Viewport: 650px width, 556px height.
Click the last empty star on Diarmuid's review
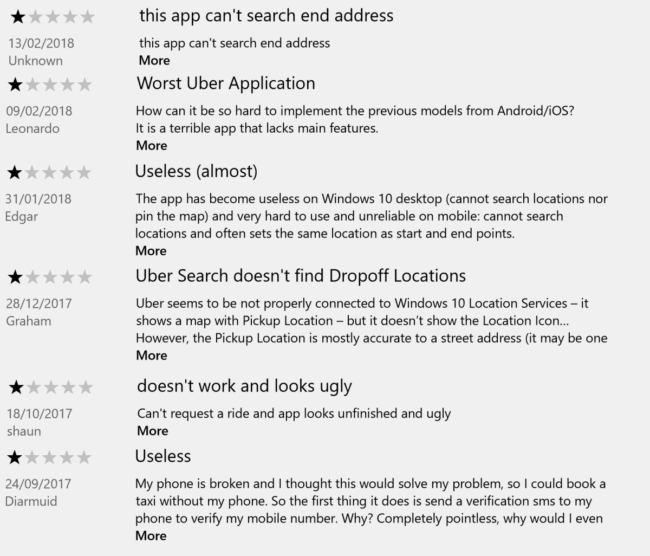click(84, 458)
